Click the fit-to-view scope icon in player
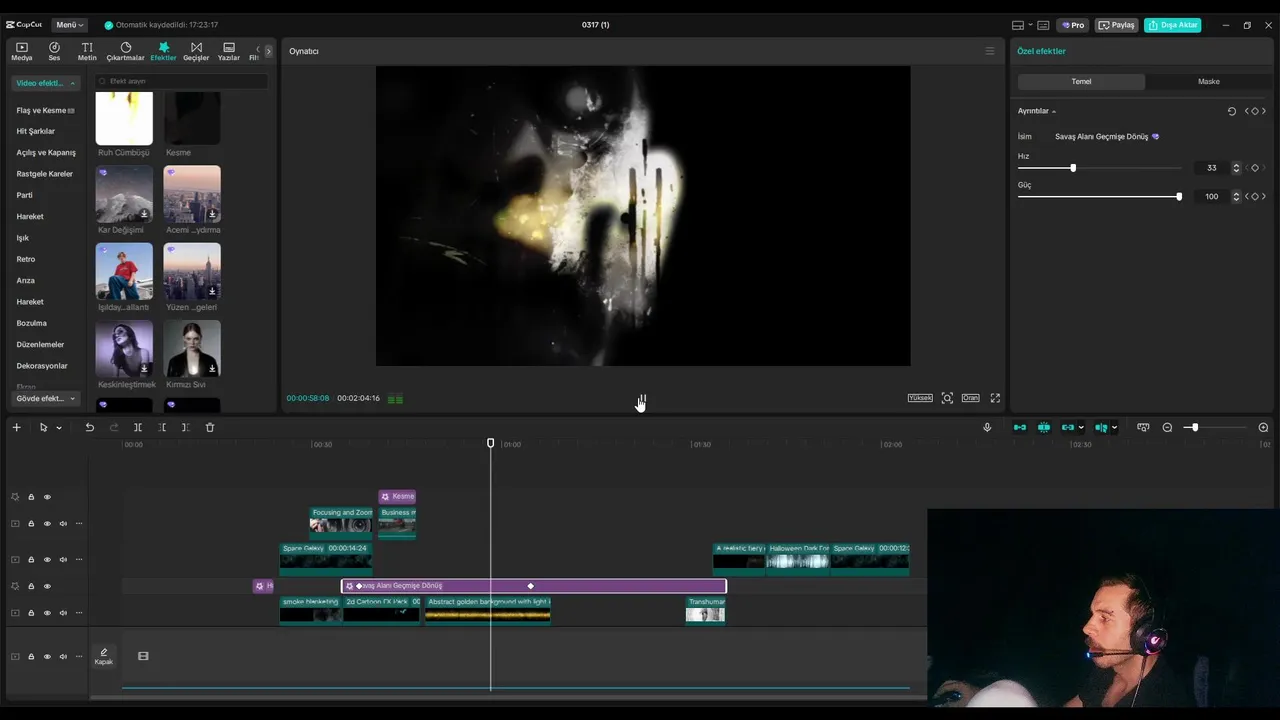 pyautogui.click(x=947, y=398)
